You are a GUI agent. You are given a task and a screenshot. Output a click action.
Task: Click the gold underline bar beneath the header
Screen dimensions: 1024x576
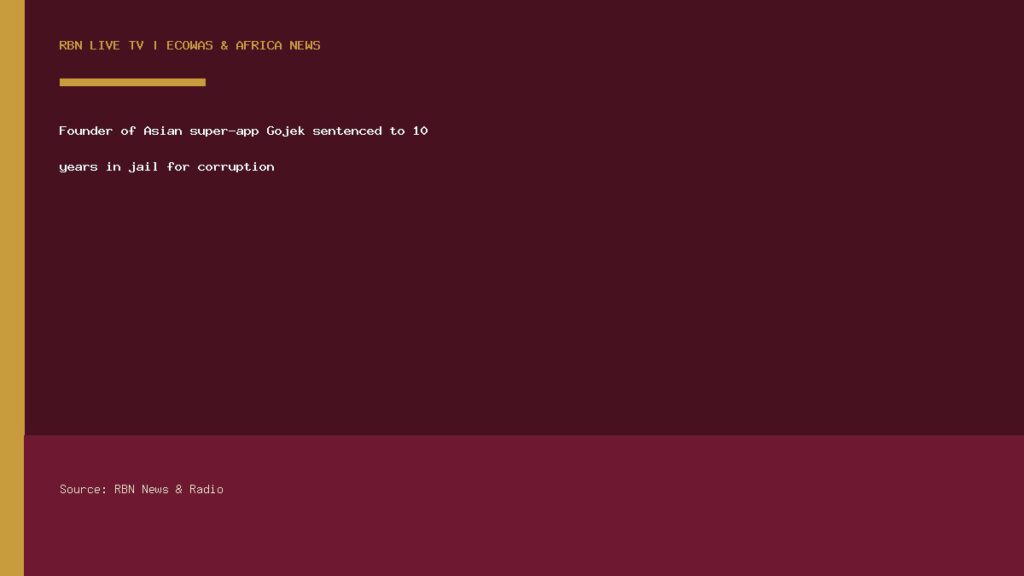(133, 82)
